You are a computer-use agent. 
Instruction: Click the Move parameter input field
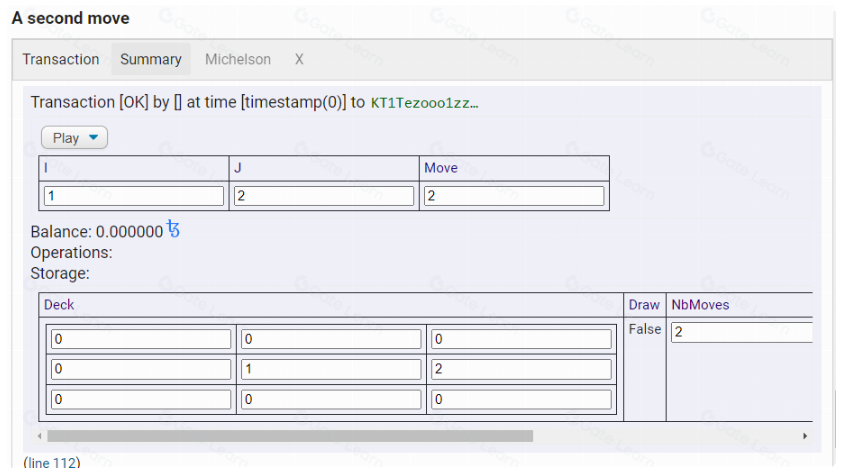click(x=514, y=196)
